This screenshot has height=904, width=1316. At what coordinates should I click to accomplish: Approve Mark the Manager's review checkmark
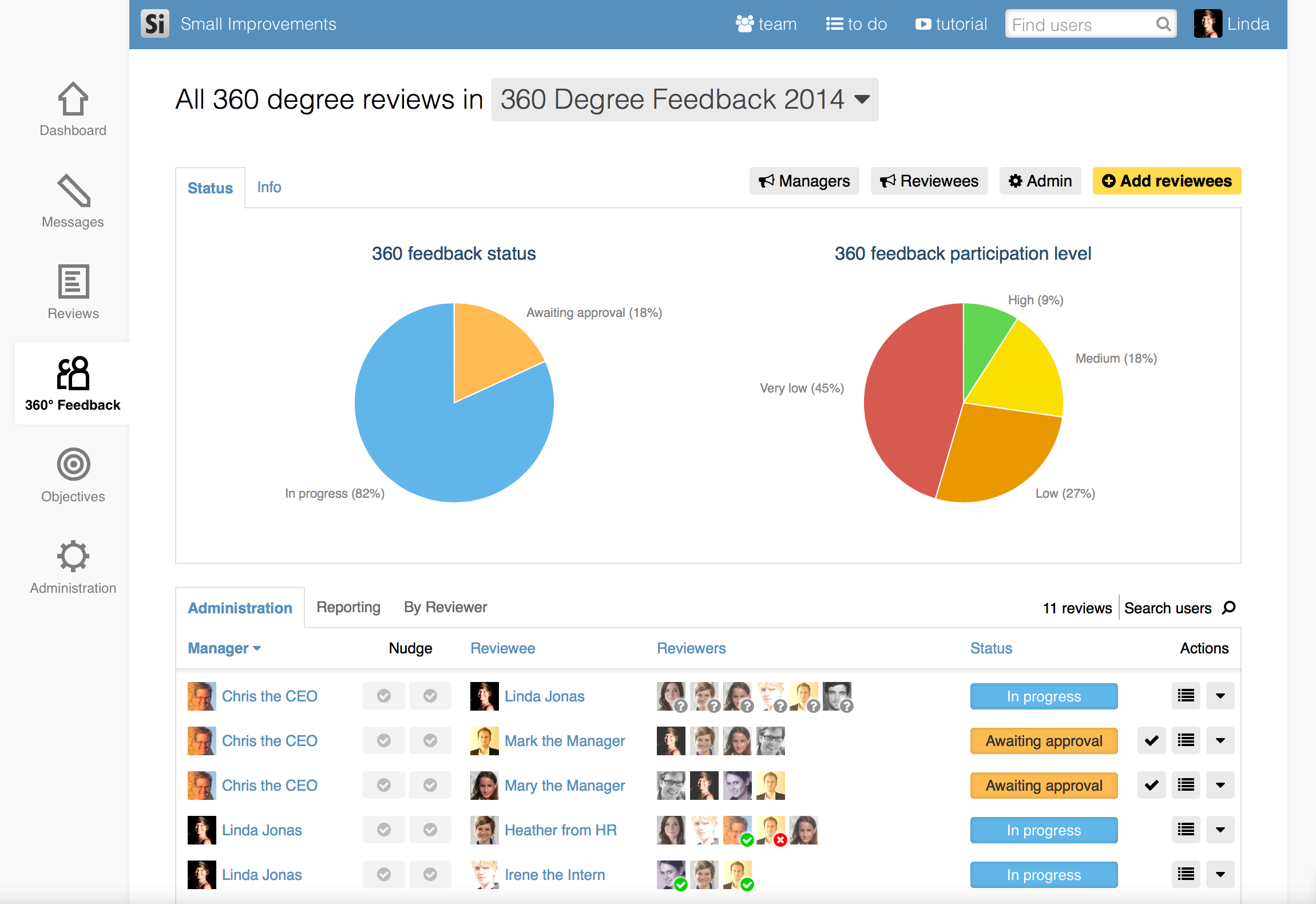click(1151, 740)
